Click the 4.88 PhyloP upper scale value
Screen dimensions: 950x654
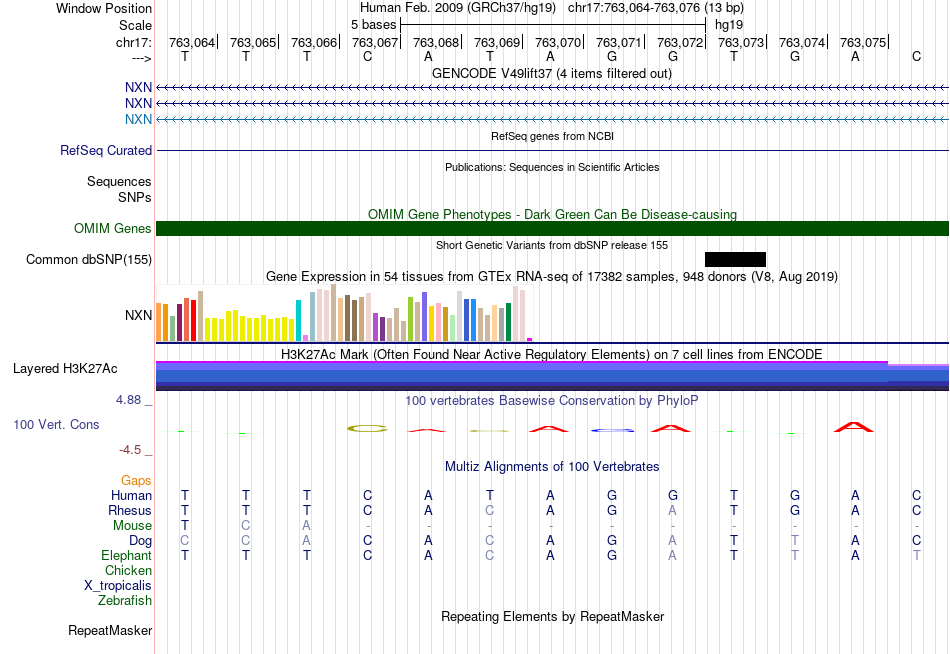click(x=128, y=400)
